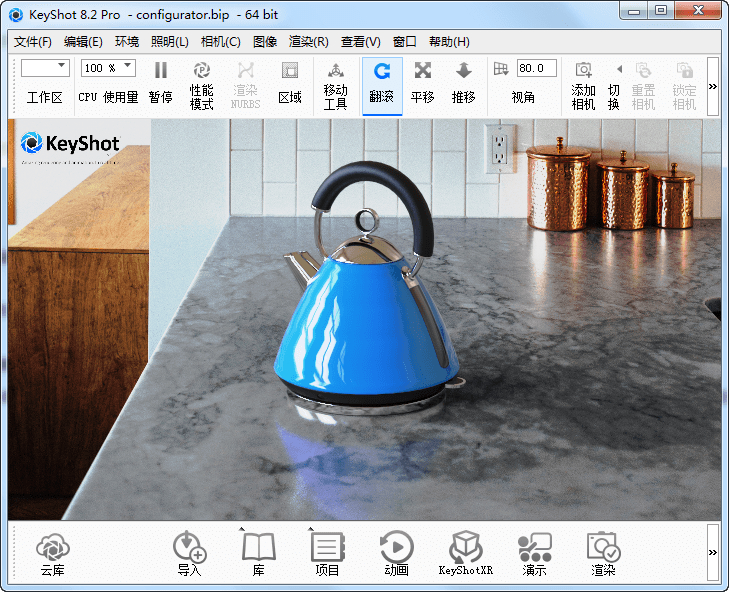Open the 照明(L) lighting menu
729x592 pixels.
(169, 42)
